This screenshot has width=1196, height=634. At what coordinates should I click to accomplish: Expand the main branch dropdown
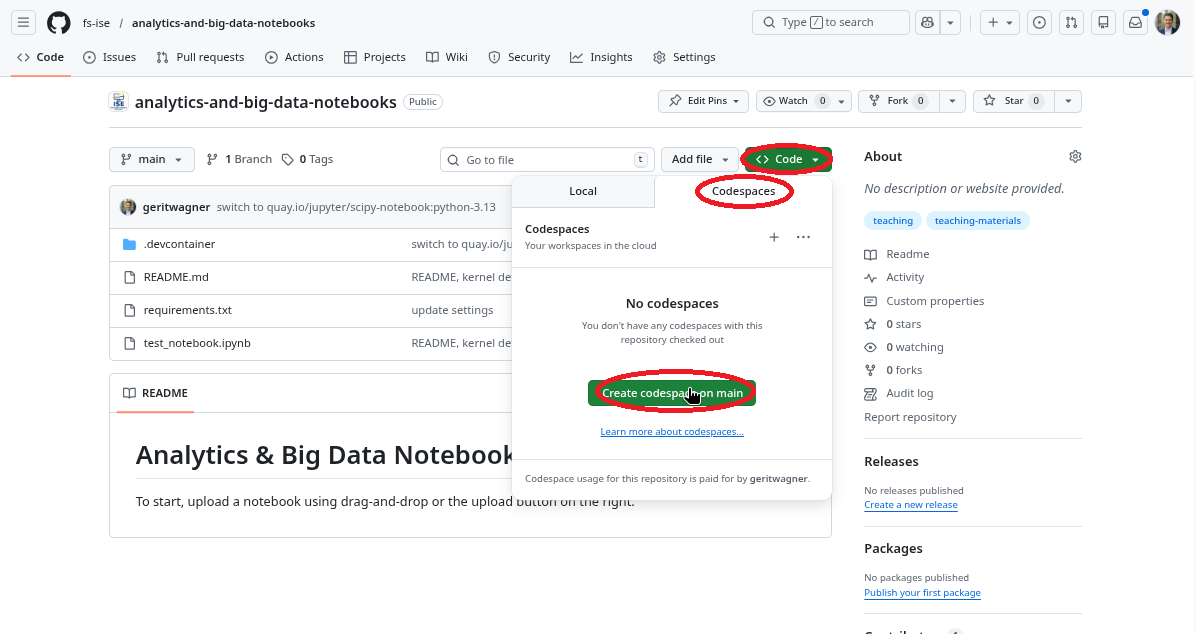coord(152,159)
